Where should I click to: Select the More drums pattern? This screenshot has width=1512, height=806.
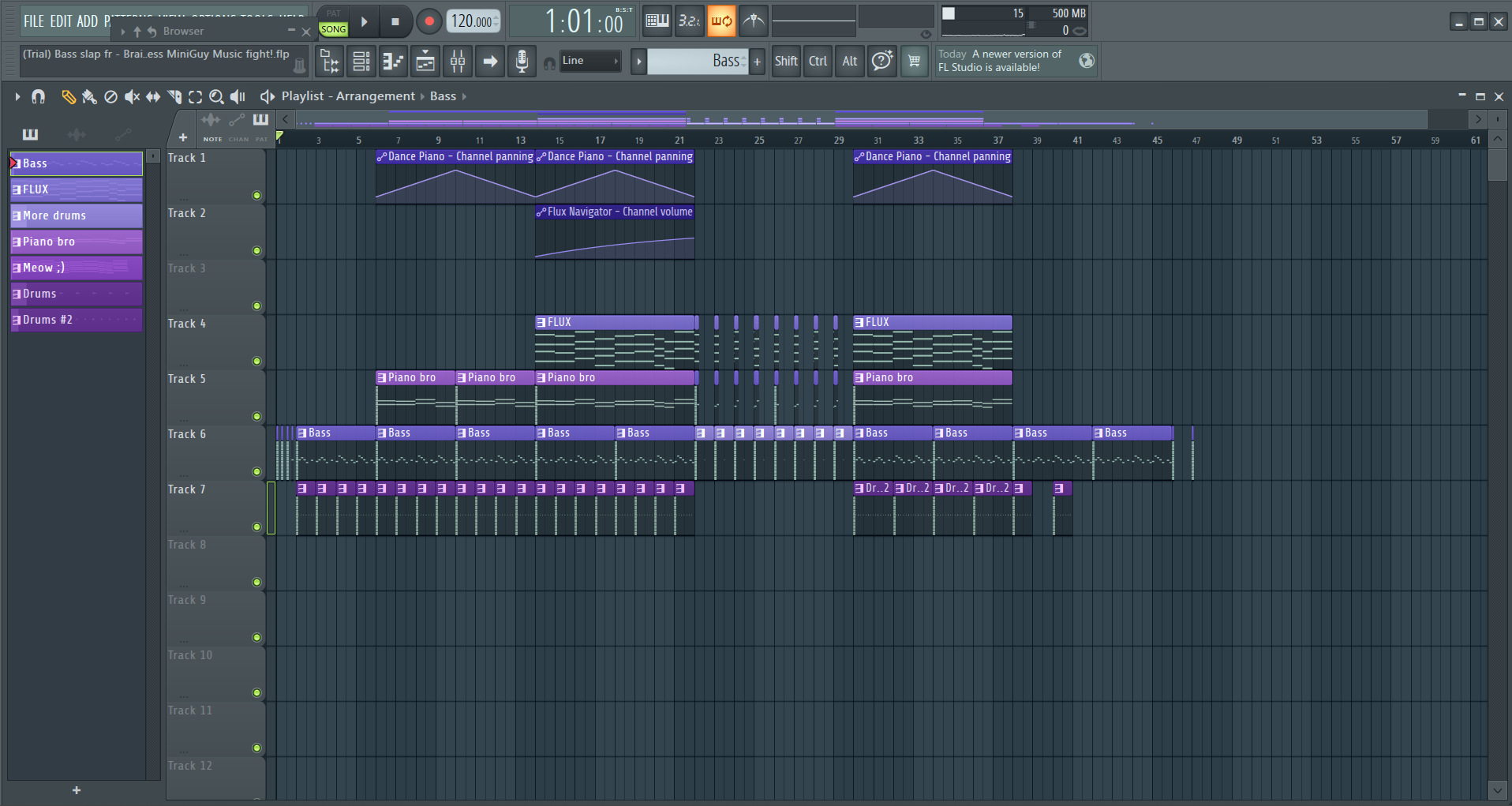click(x=77, y=216)
